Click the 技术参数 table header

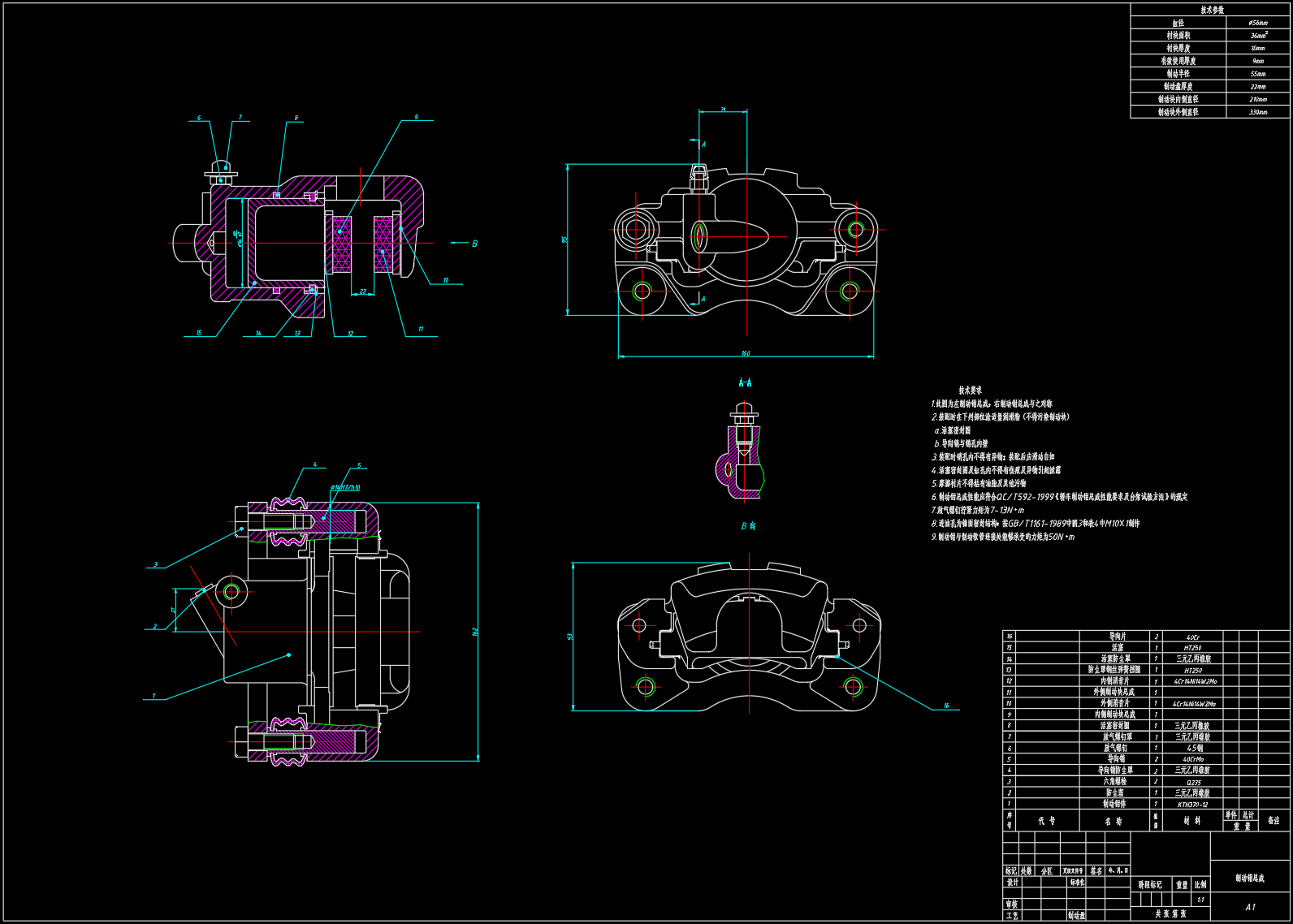1211,10
